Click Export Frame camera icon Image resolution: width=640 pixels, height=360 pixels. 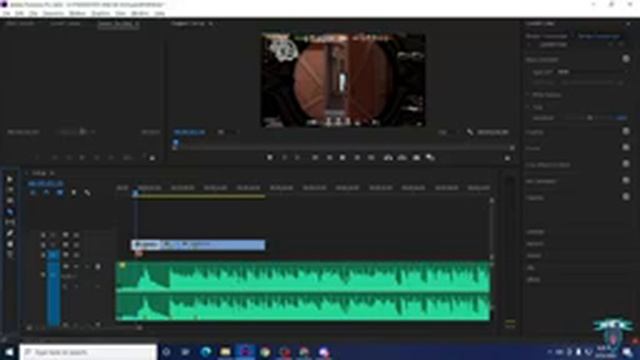pos(416,158)
